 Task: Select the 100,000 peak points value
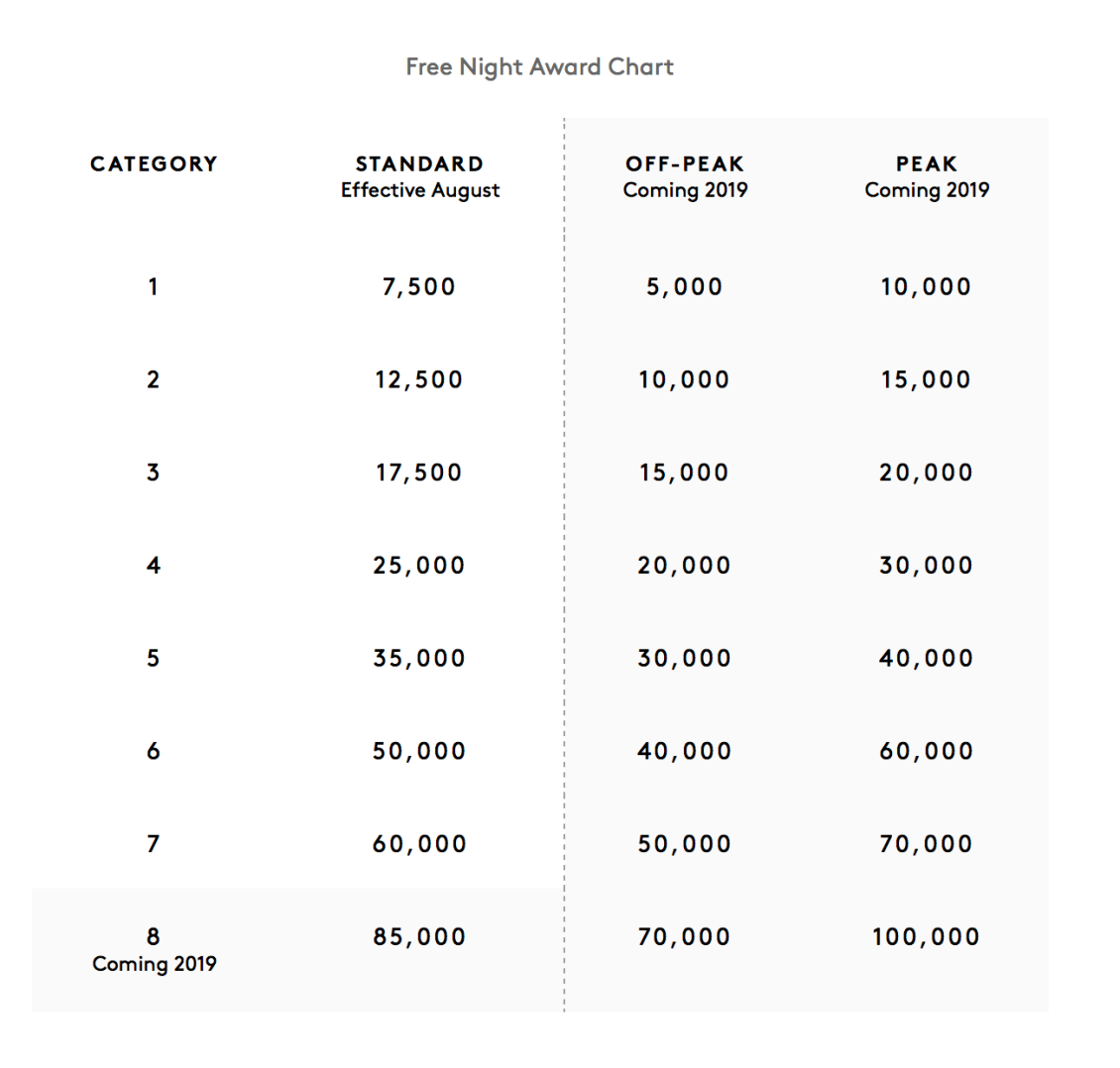[x=926, y=936]
